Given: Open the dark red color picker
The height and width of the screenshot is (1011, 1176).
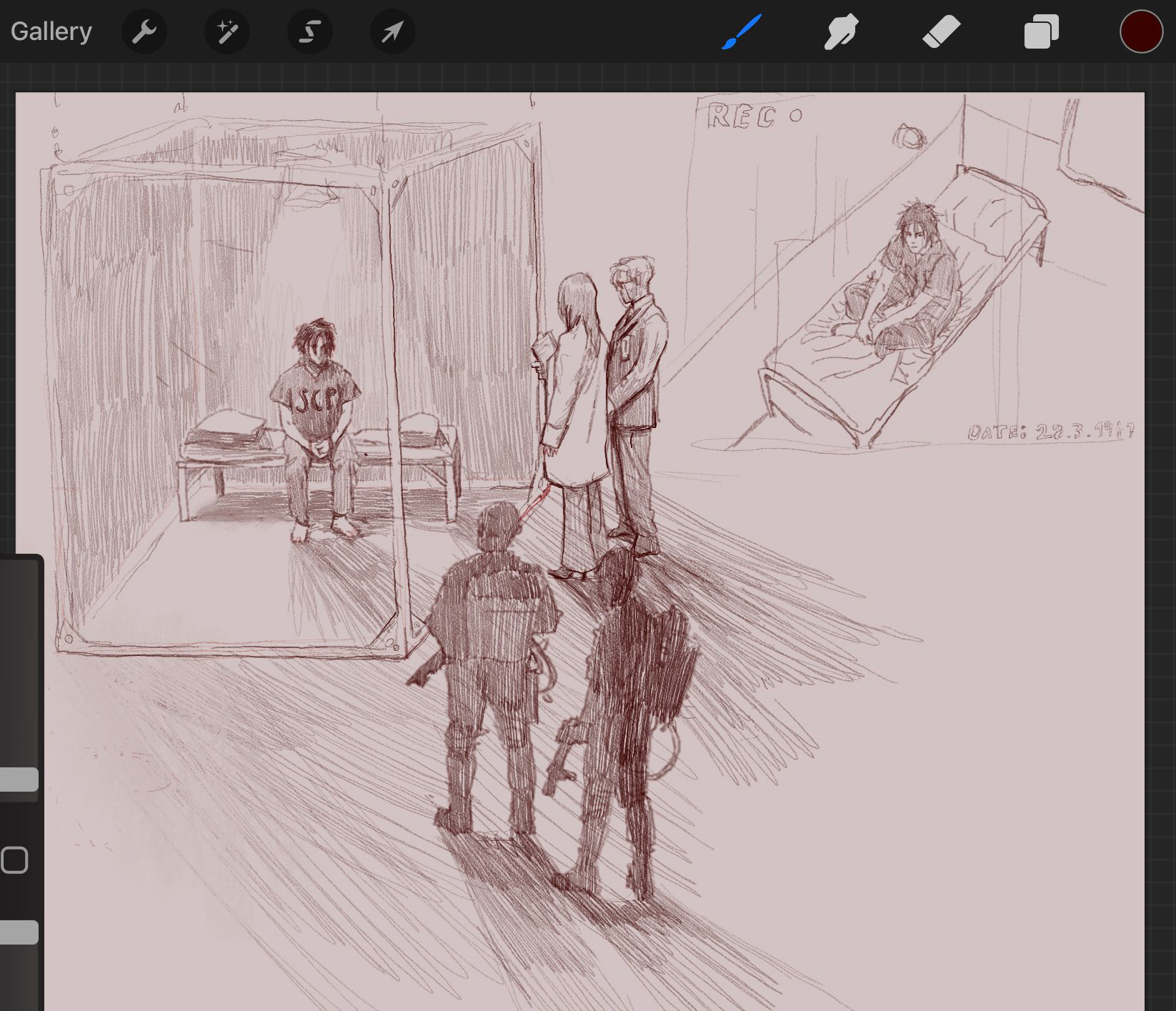Looking at the screenshot, I should [1141, 32].
